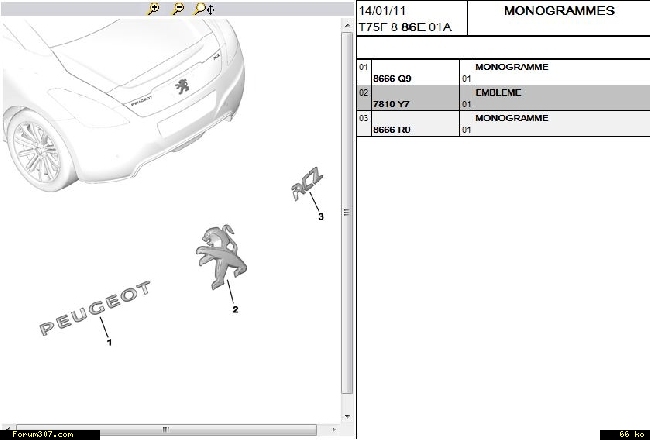Select the PEUGEOT lettering monogram part
650x440 pixels.
tap(96, 307)
